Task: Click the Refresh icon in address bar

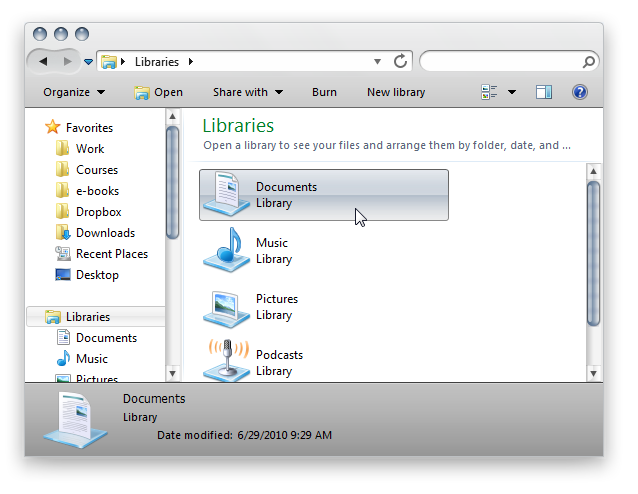Action: coord(401,61)
